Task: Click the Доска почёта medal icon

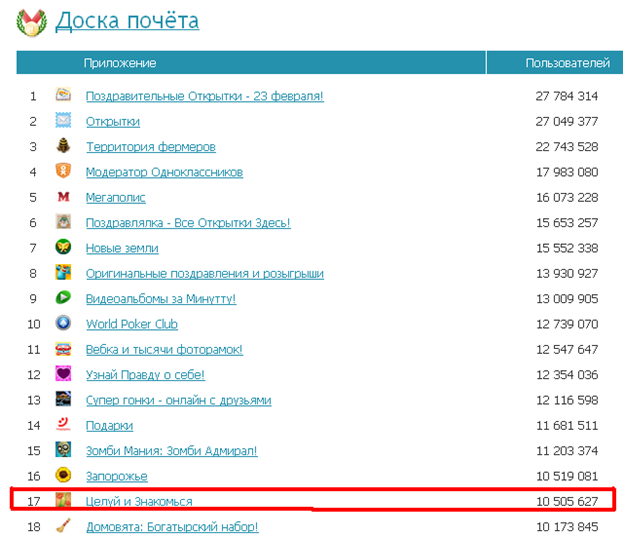Action: (31, 23)
